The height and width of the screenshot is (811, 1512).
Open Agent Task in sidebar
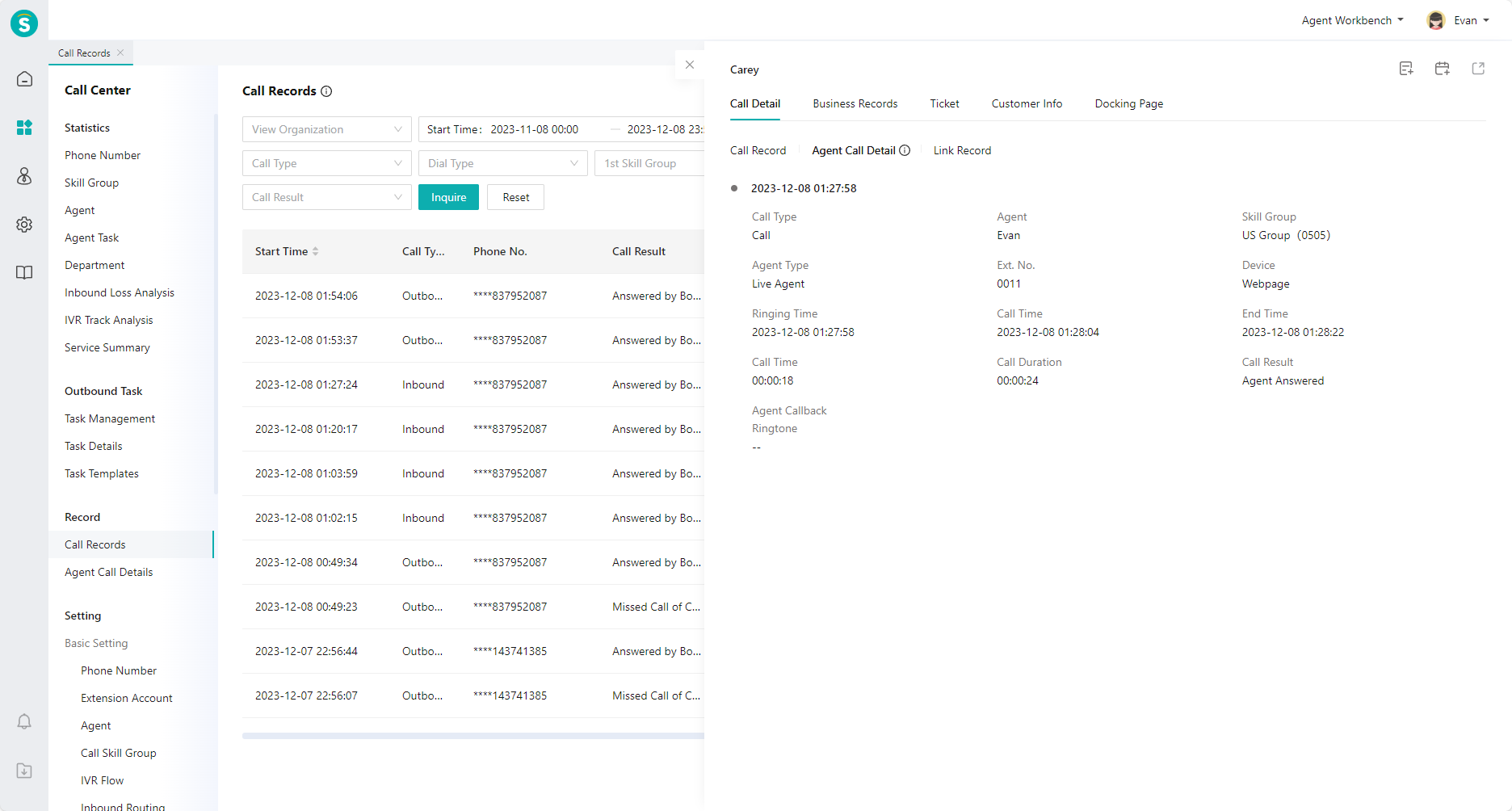click(x=91, y=237)
